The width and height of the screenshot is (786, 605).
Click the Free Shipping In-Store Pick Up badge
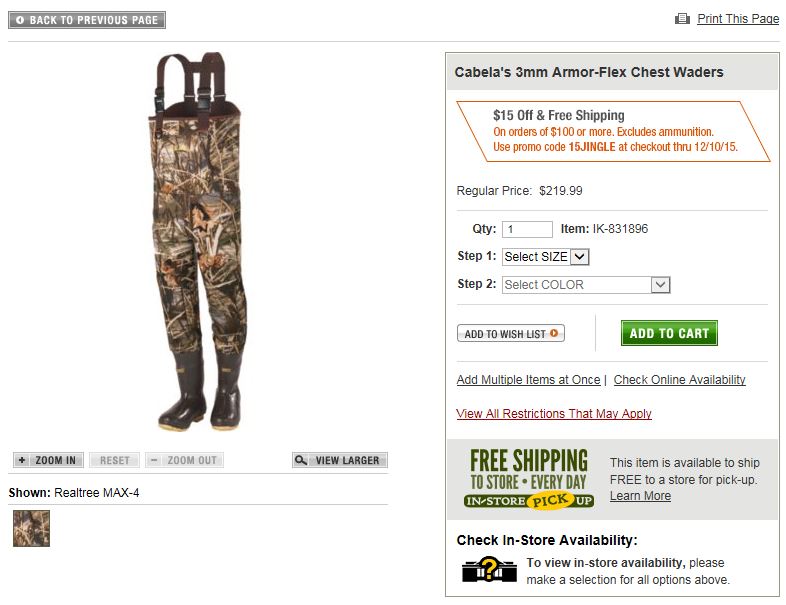tap(529, 479)
